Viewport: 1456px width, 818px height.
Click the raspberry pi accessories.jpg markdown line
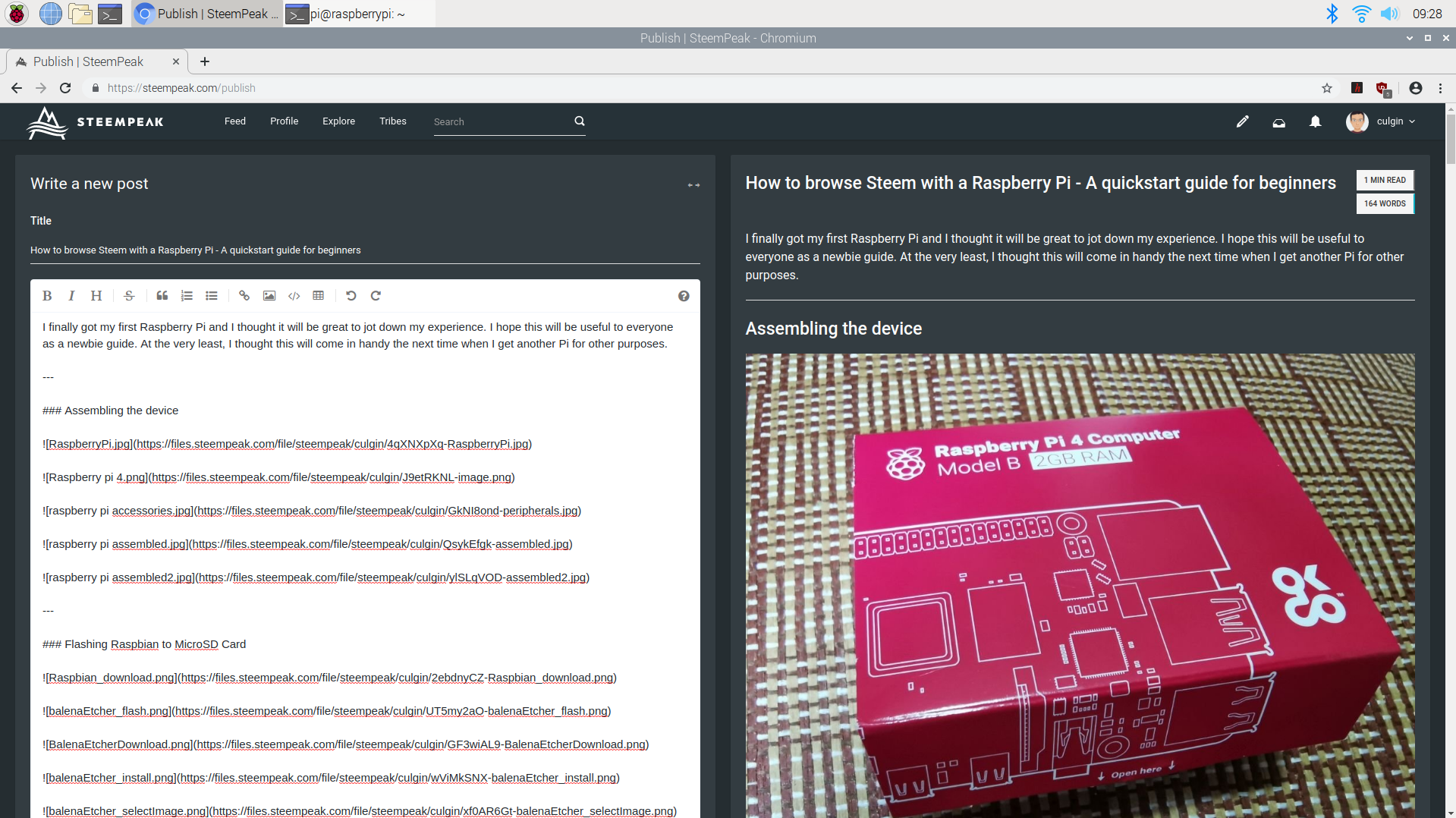click(312, 511)
